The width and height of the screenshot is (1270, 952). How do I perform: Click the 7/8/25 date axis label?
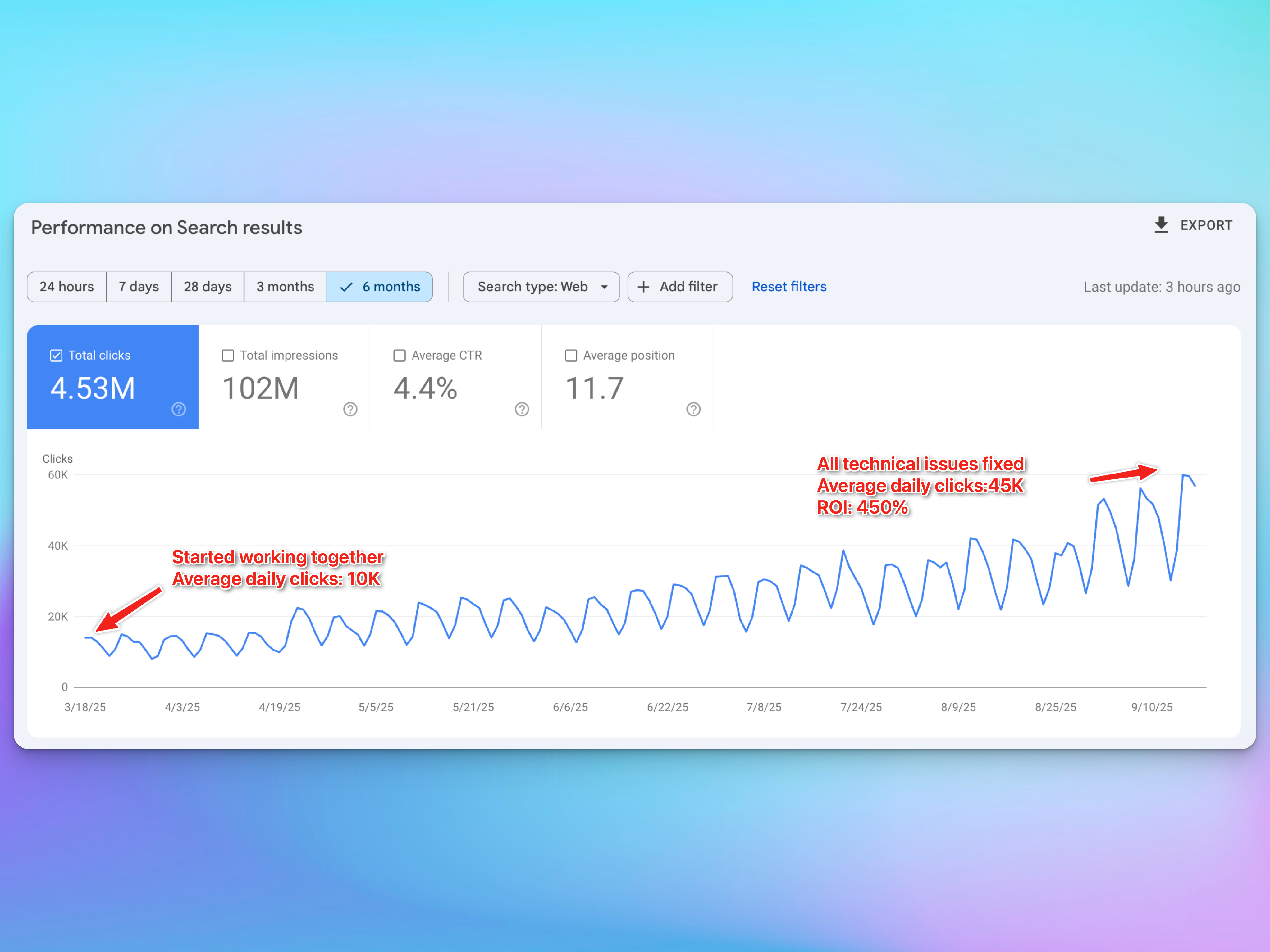click(x=764, y=708)
